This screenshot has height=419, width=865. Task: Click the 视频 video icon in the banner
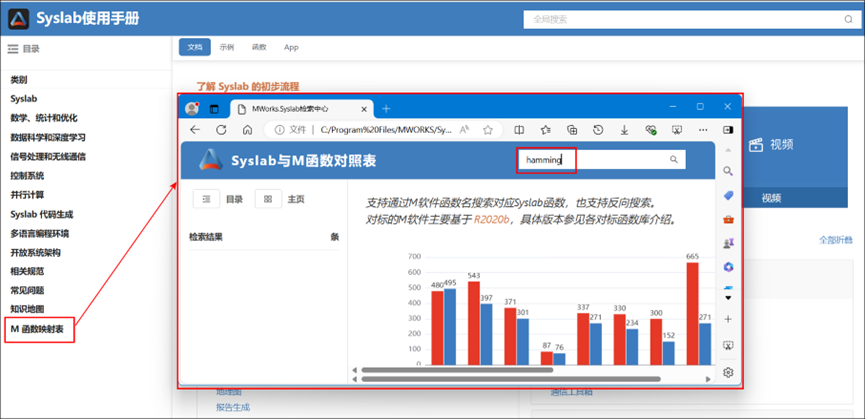[x=754, y=145]
